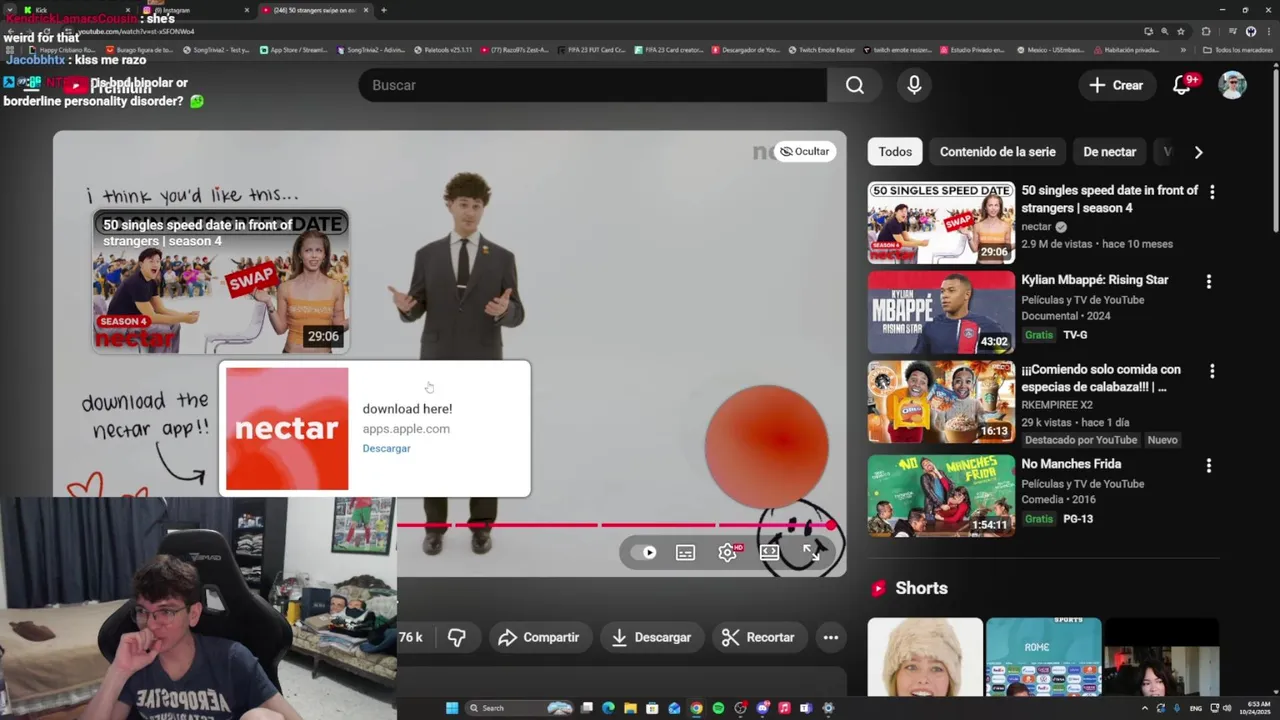The height and width of the screenshot is (720, 1280).
Task: Open end-screen video 50 singles speed date
Action: click(x=221, y=281)
